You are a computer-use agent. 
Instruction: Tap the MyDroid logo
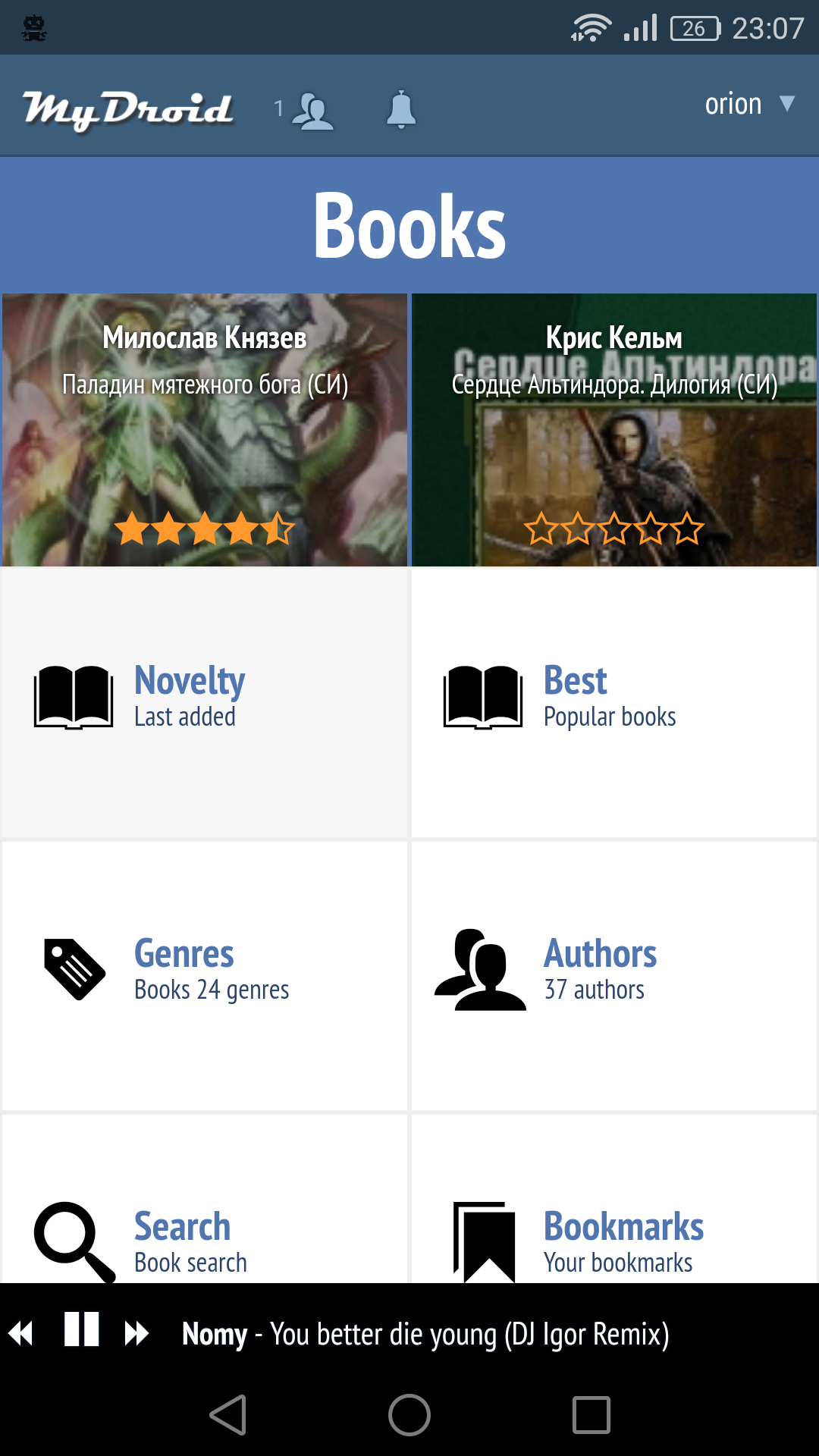click(127, 110)
